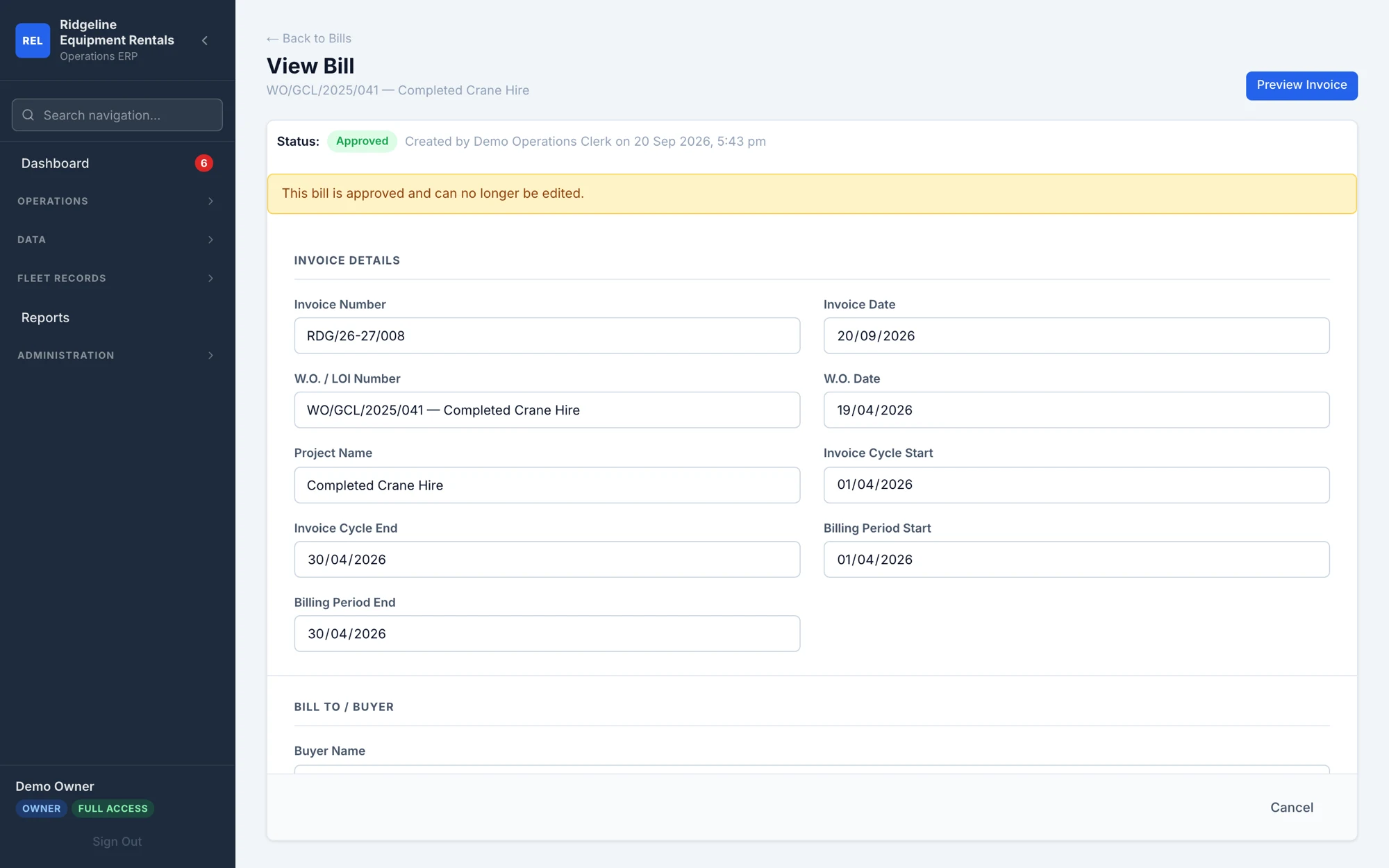
Task: Click the W.O. Date field
Action: tap(1076, 410)
